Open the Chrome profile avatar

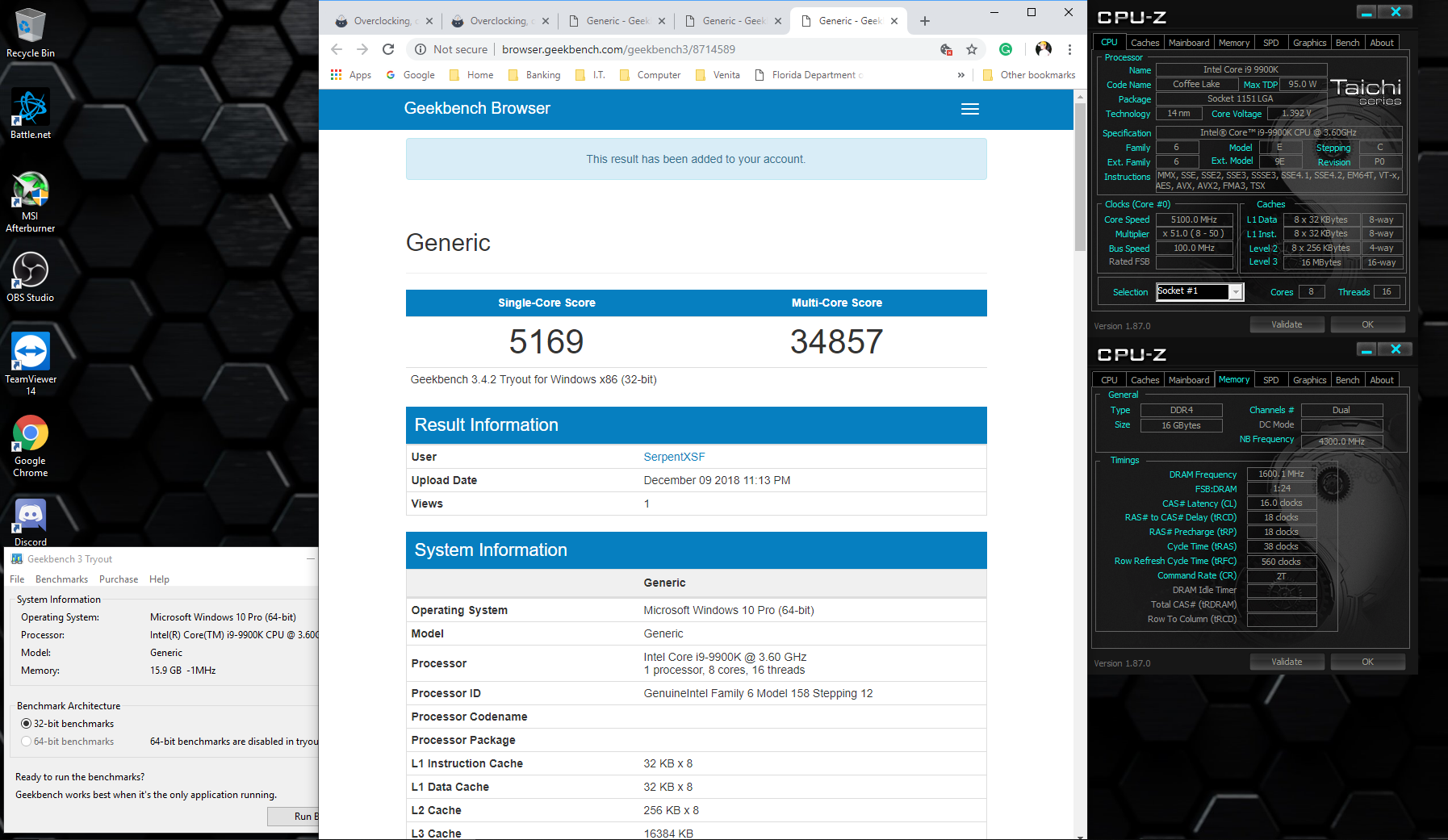(1044, 49)
